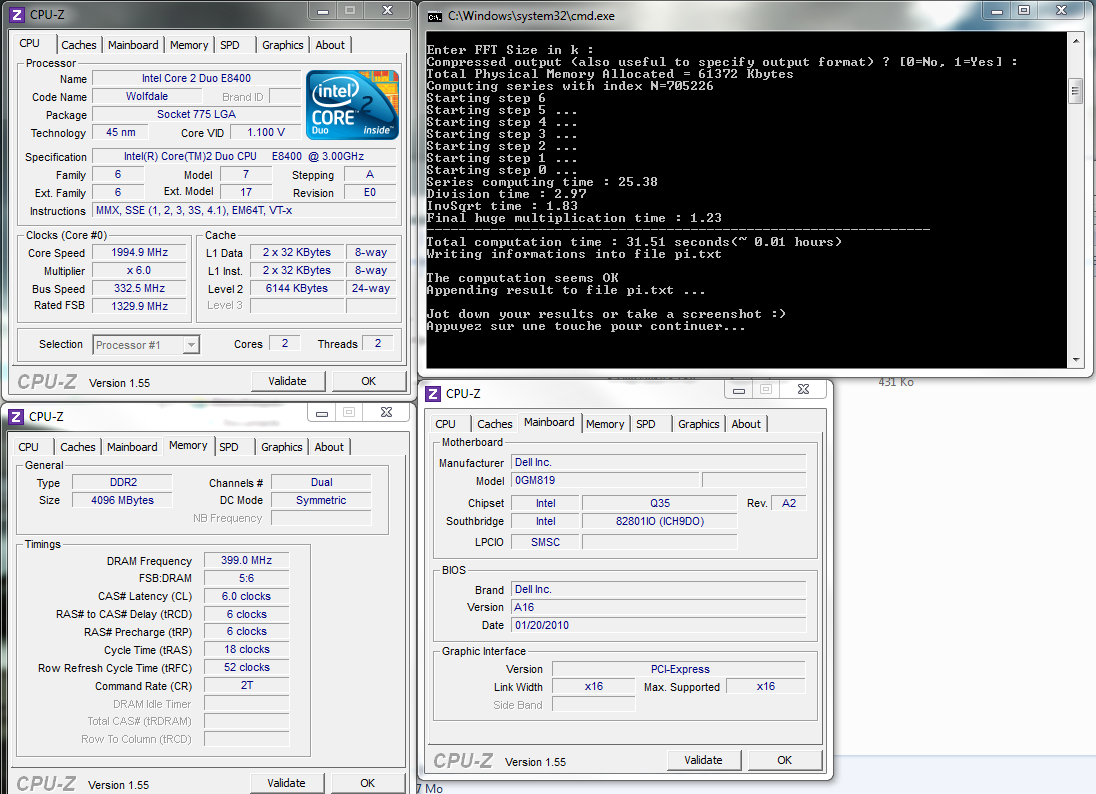Click the CPU-Z icon in the Mainboard window title bar
The height and width of the screenshot is (794, 1096).
click(x=433, y=394)
